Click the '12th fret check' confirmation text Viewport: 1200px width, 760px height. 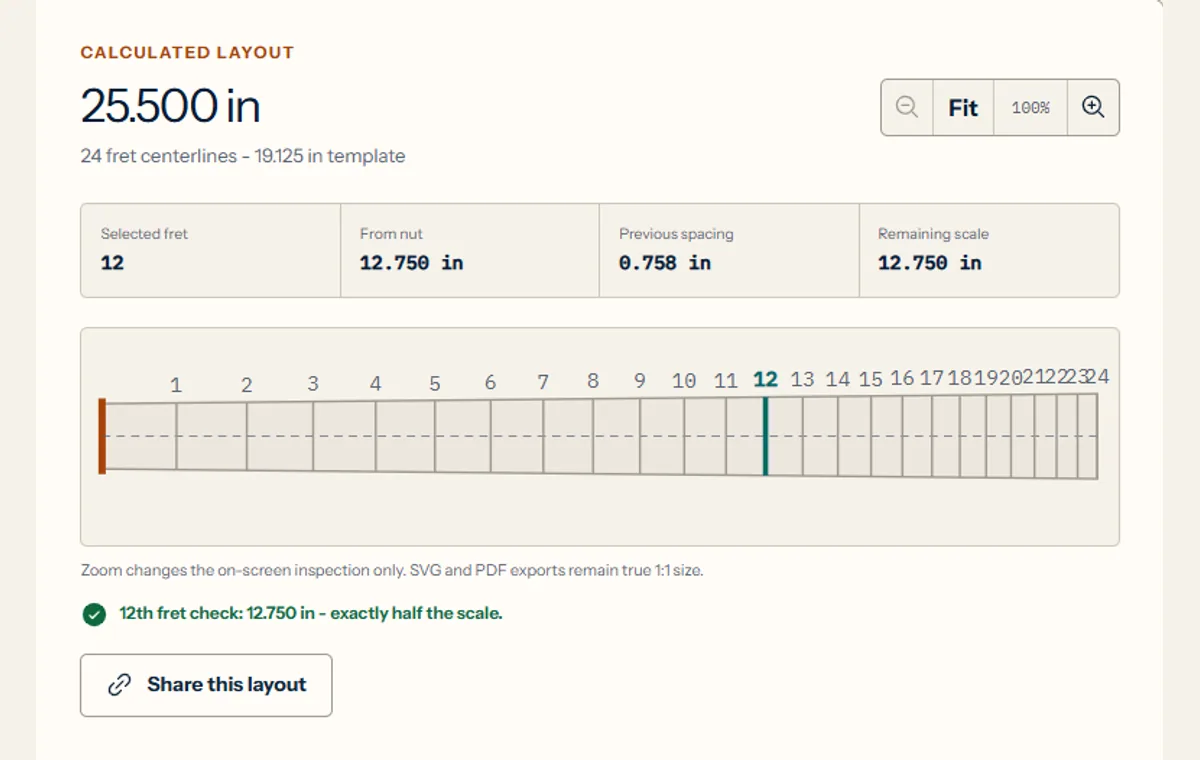coord(311,614)
